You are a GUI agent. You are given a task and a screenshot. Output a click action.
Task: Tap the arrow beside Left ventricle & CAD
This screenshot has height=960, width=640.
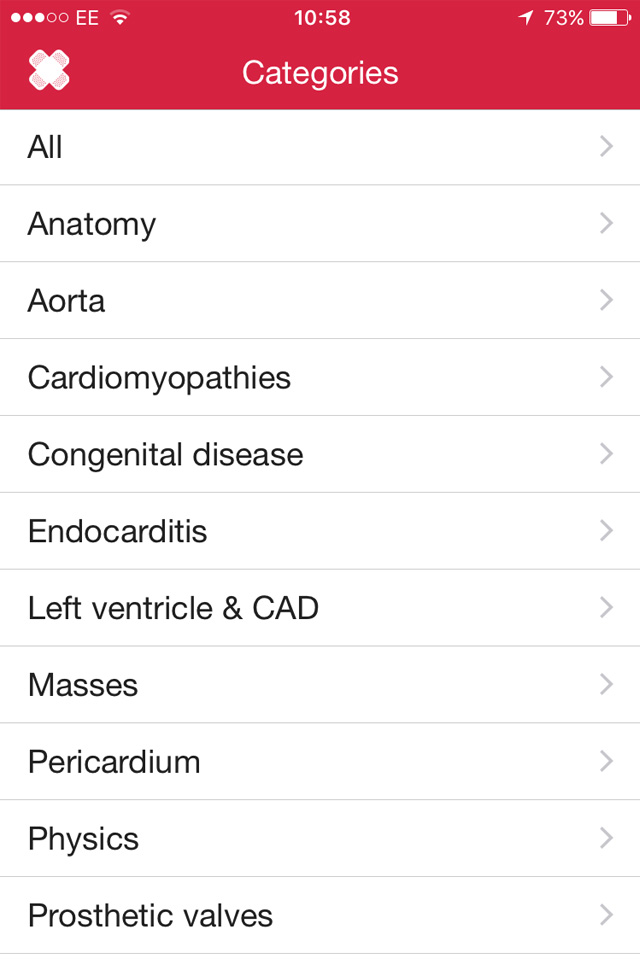pyautogui.click(x=606, y=608)
